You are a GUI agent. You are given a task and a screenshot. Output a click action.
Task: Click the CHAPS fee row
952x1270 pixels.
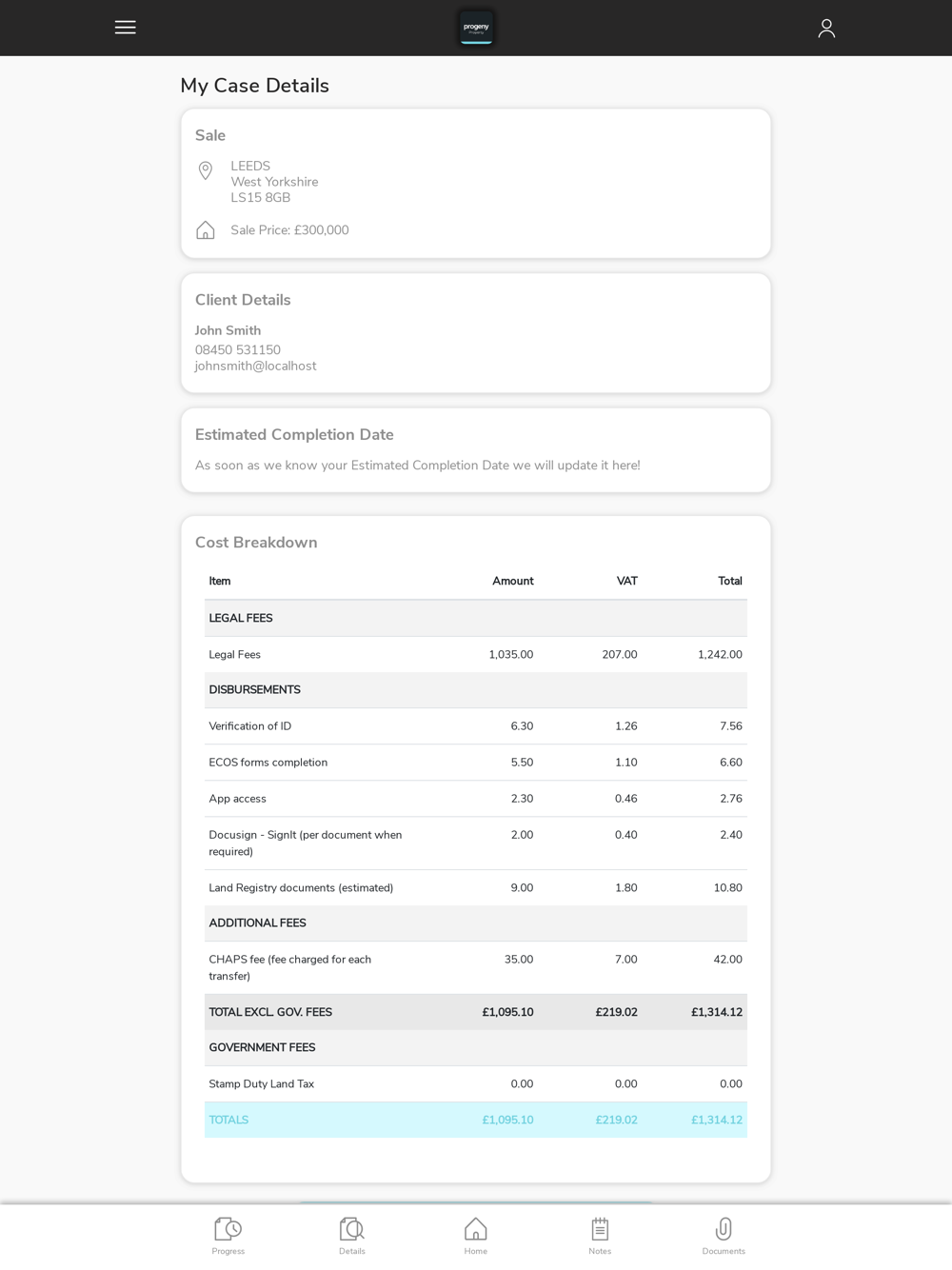[x=475, y=967]
